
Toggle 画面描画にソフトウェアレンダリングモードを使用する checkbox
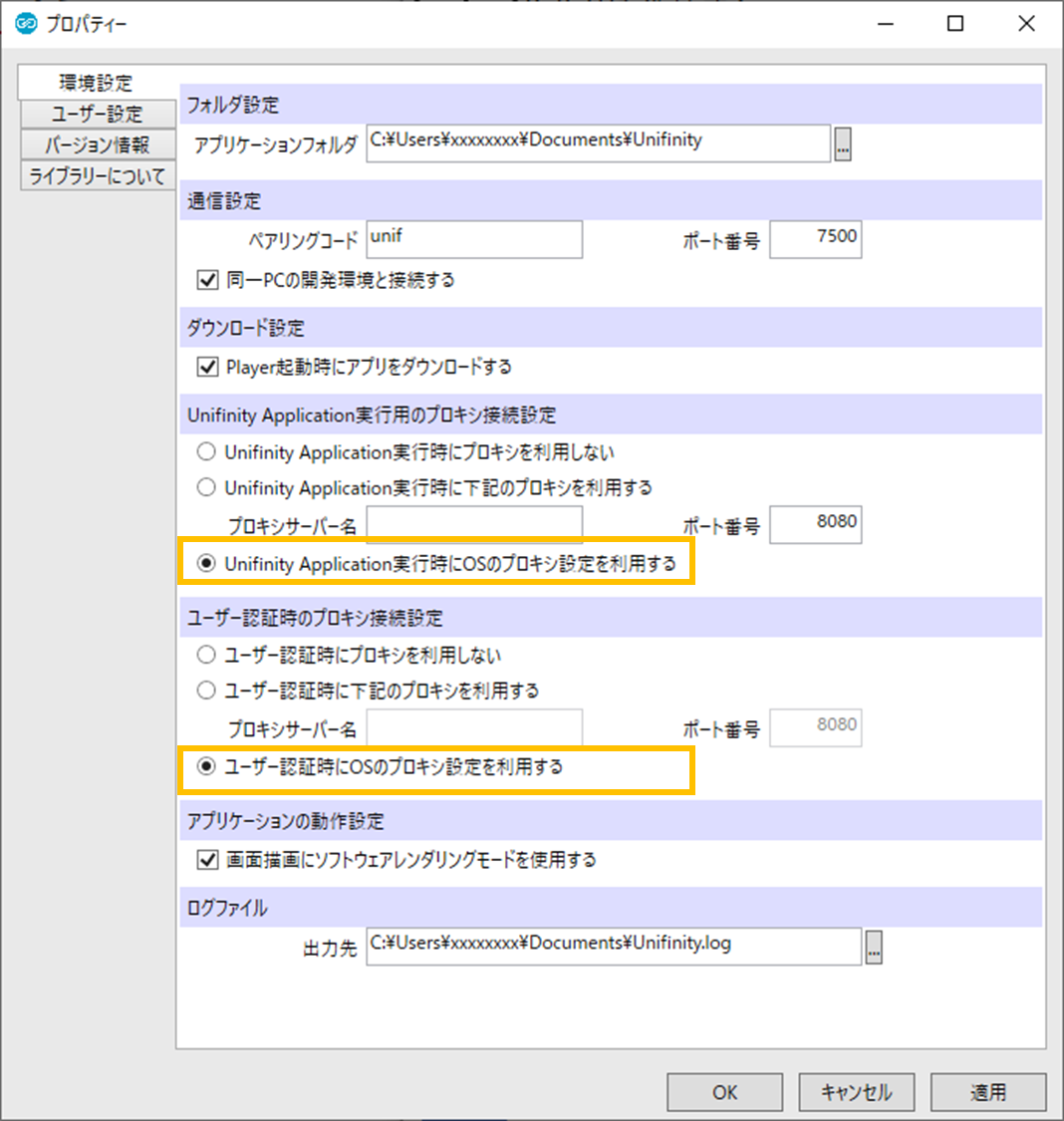coord(207,859)
